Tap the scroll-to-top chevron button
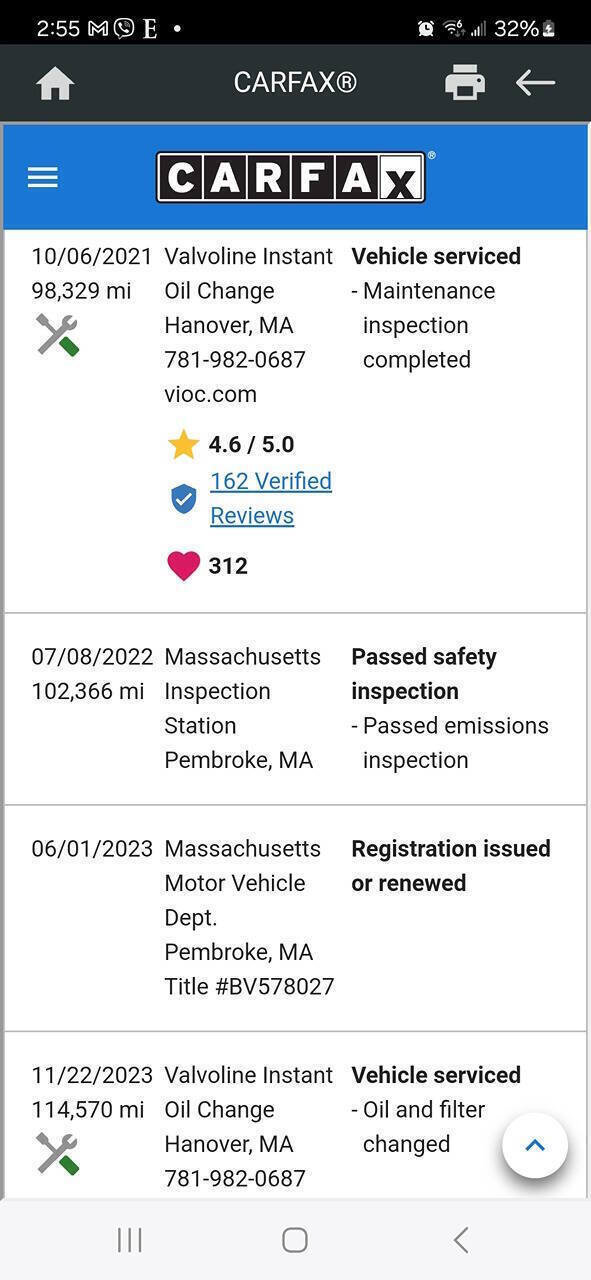 tap(535, 1145)
